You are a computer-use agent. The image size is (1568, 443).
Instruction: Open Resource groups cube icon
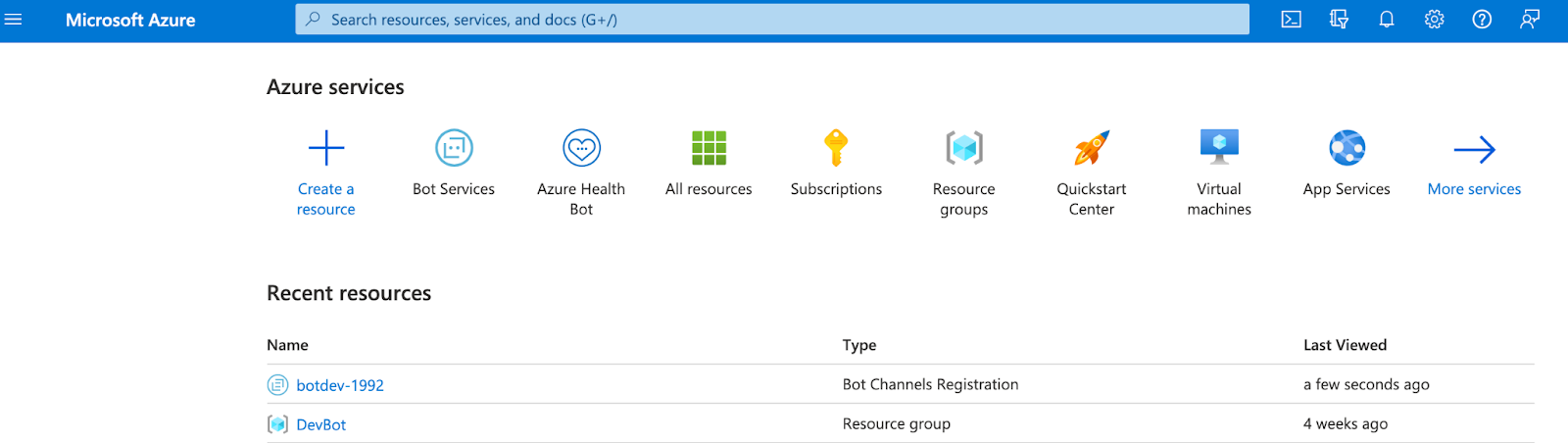[x=964, y=148]
